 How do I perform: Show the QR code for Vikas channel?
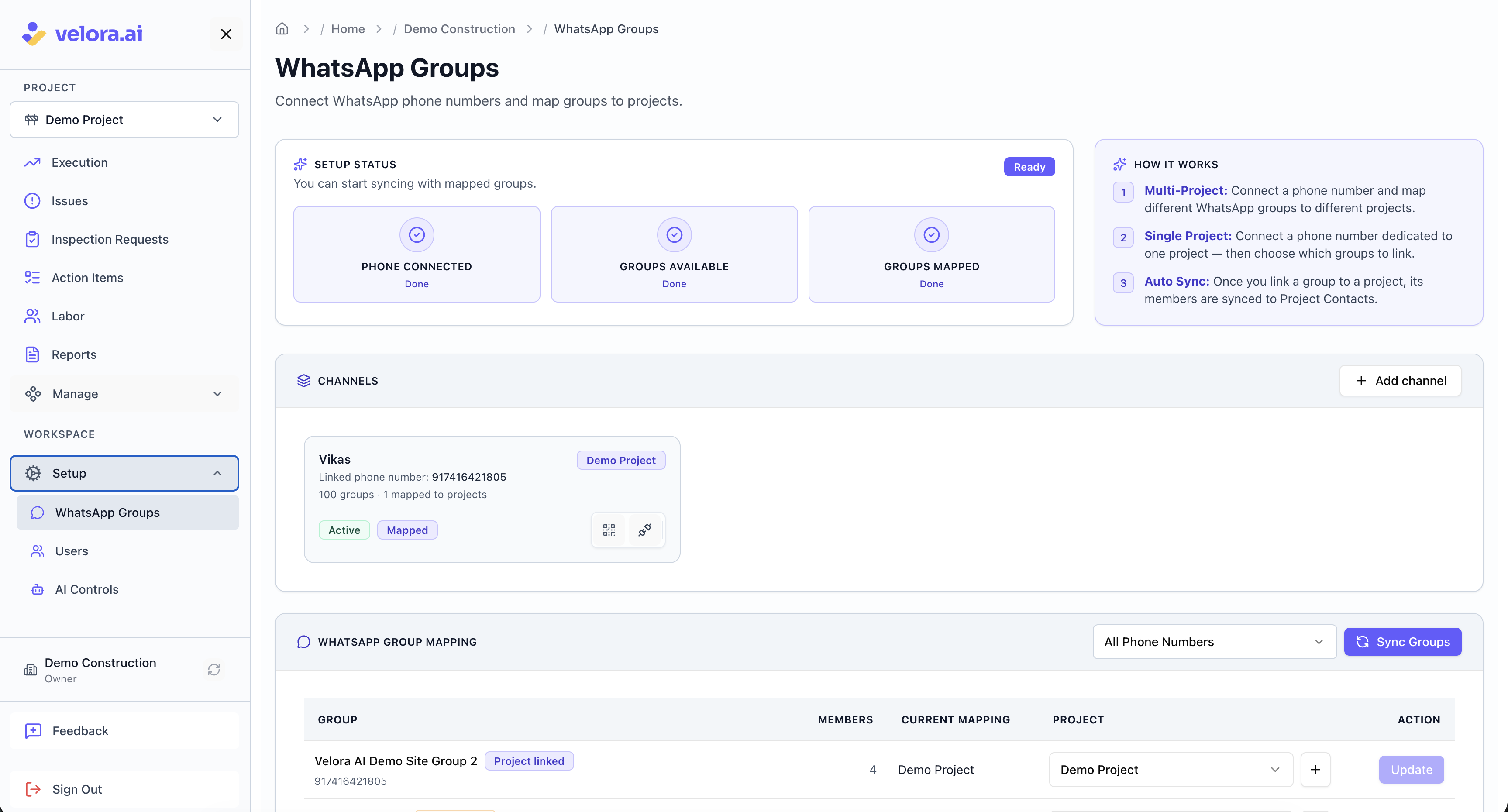[x=609, y=530]
